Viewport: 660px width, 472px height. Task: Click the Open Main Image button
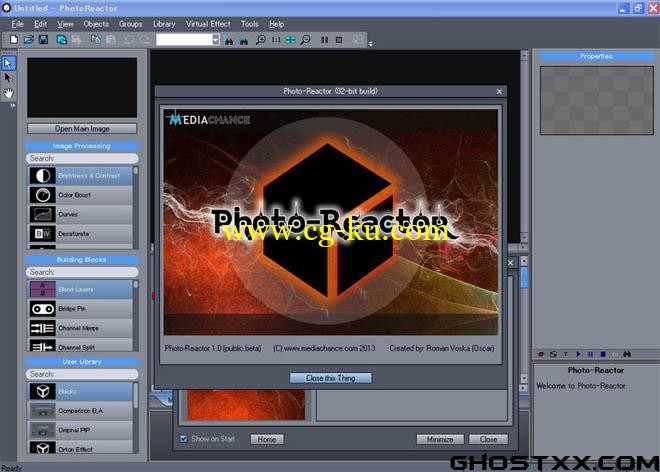pos(82,128)
